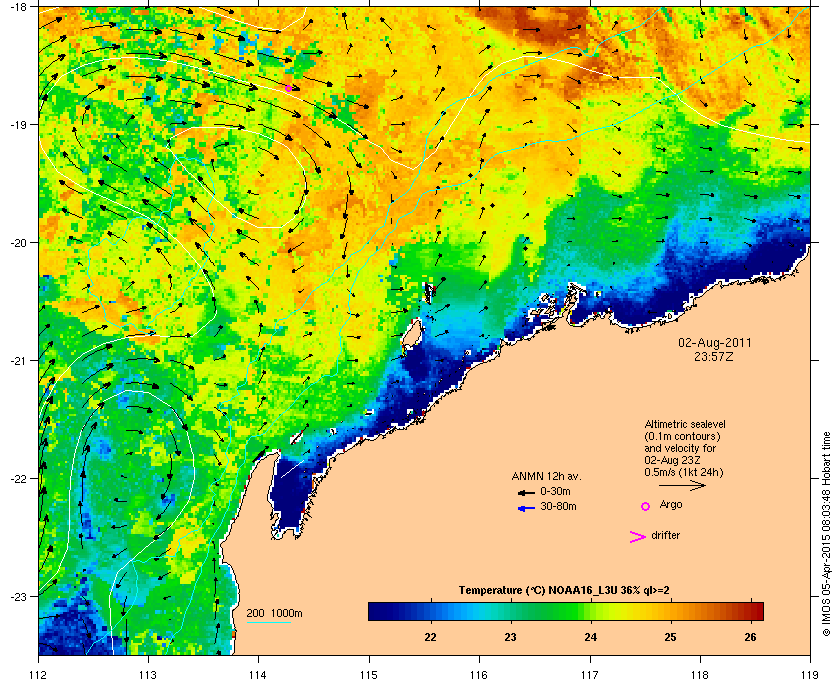Click the 0.5m/s velocity scale arrow
Screen dimensions: 840x680
tap(682, 486)
